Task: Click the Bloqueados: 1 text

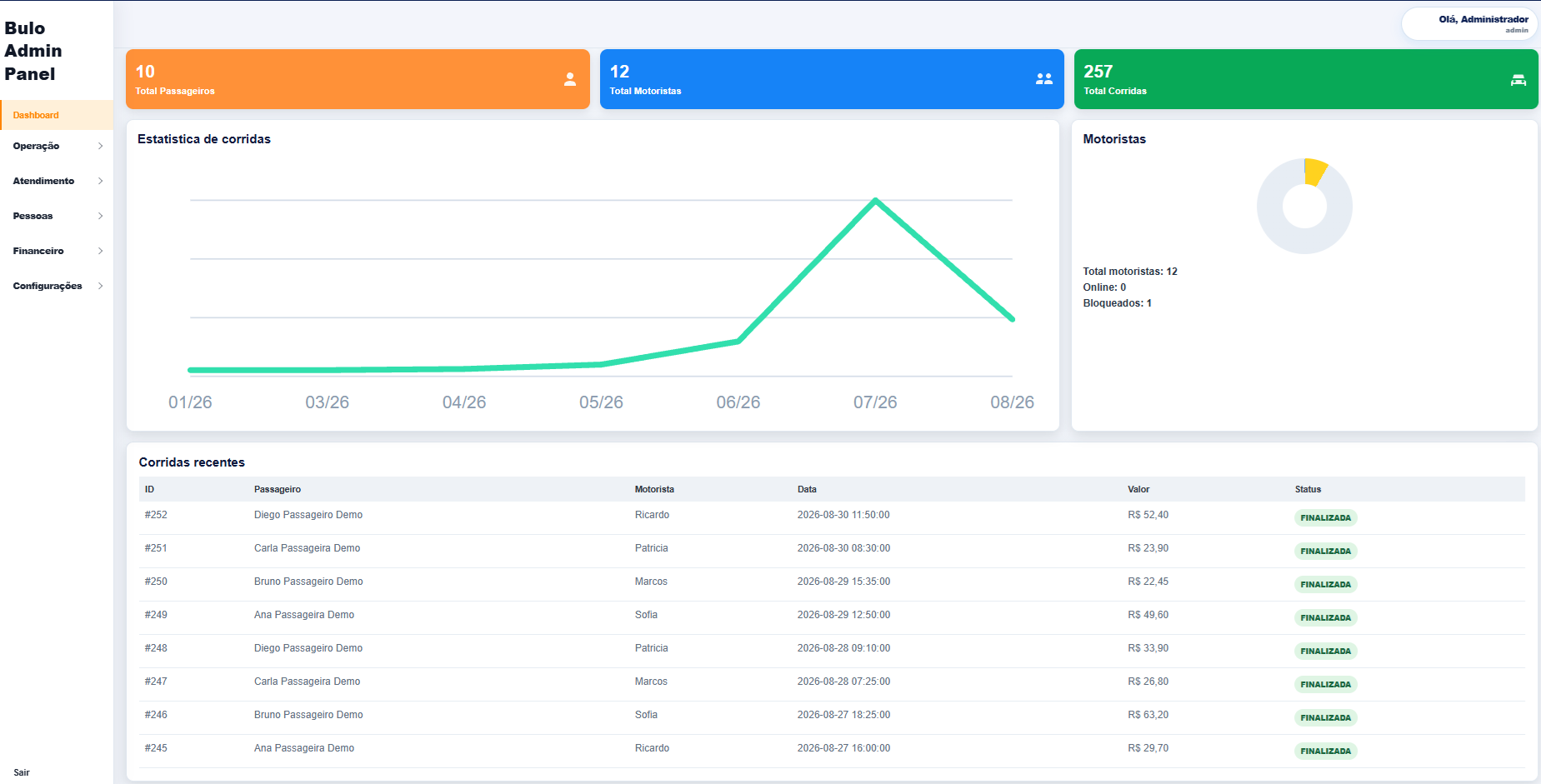Action: (x=1117, y=303)
